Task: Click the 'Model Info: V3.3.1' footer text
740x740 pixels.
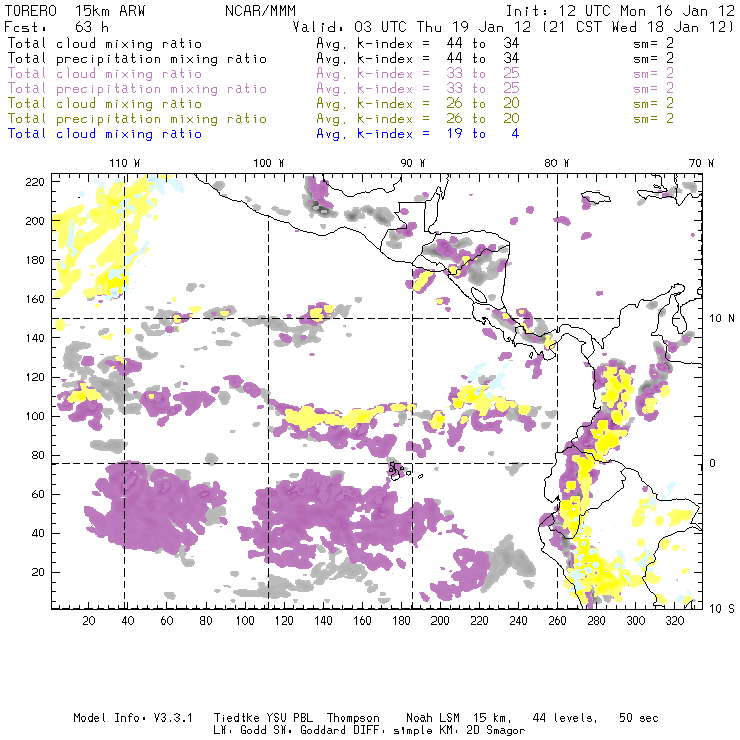Action: pyautogui.click(x=133, y=718)
